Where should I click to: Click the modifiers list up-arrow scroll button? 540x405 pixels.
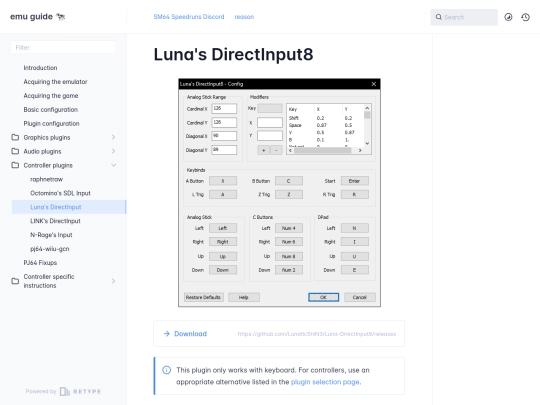click(x=367, y=108)
